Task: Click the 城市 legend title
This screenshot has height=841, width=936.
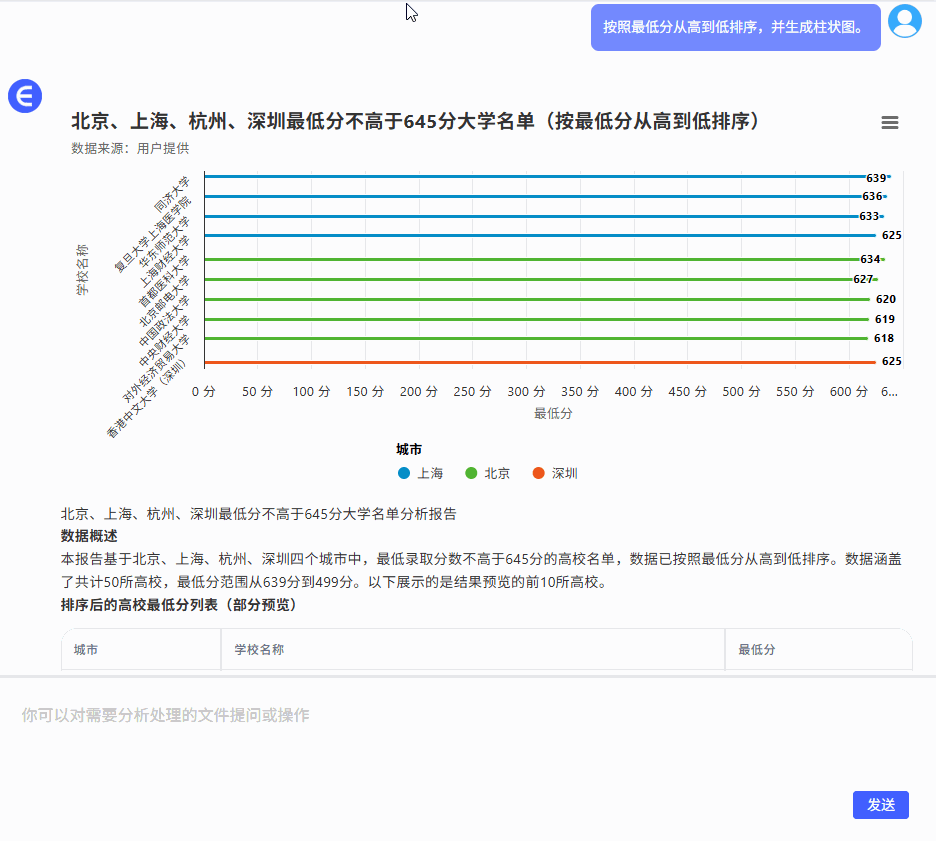Action: [409, 449]
